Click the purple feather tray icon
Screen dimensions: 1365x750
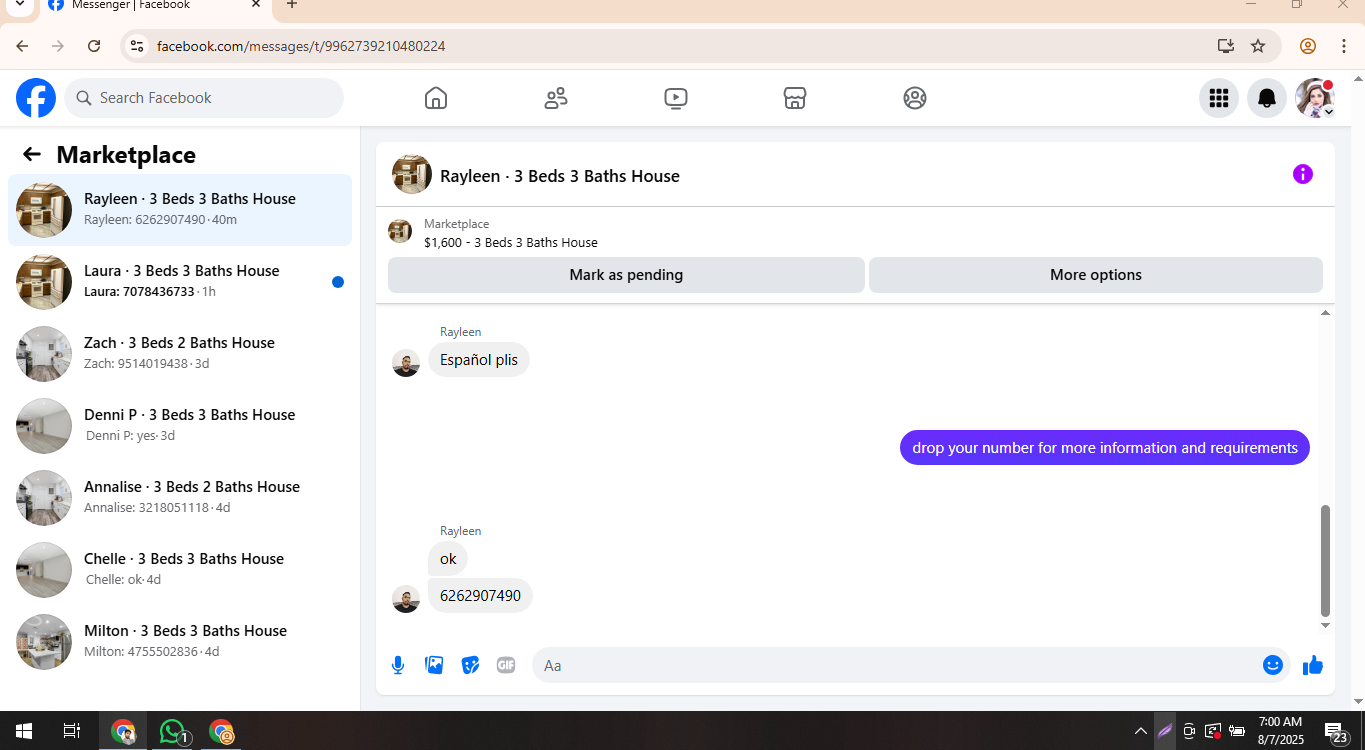(1165, 731)
